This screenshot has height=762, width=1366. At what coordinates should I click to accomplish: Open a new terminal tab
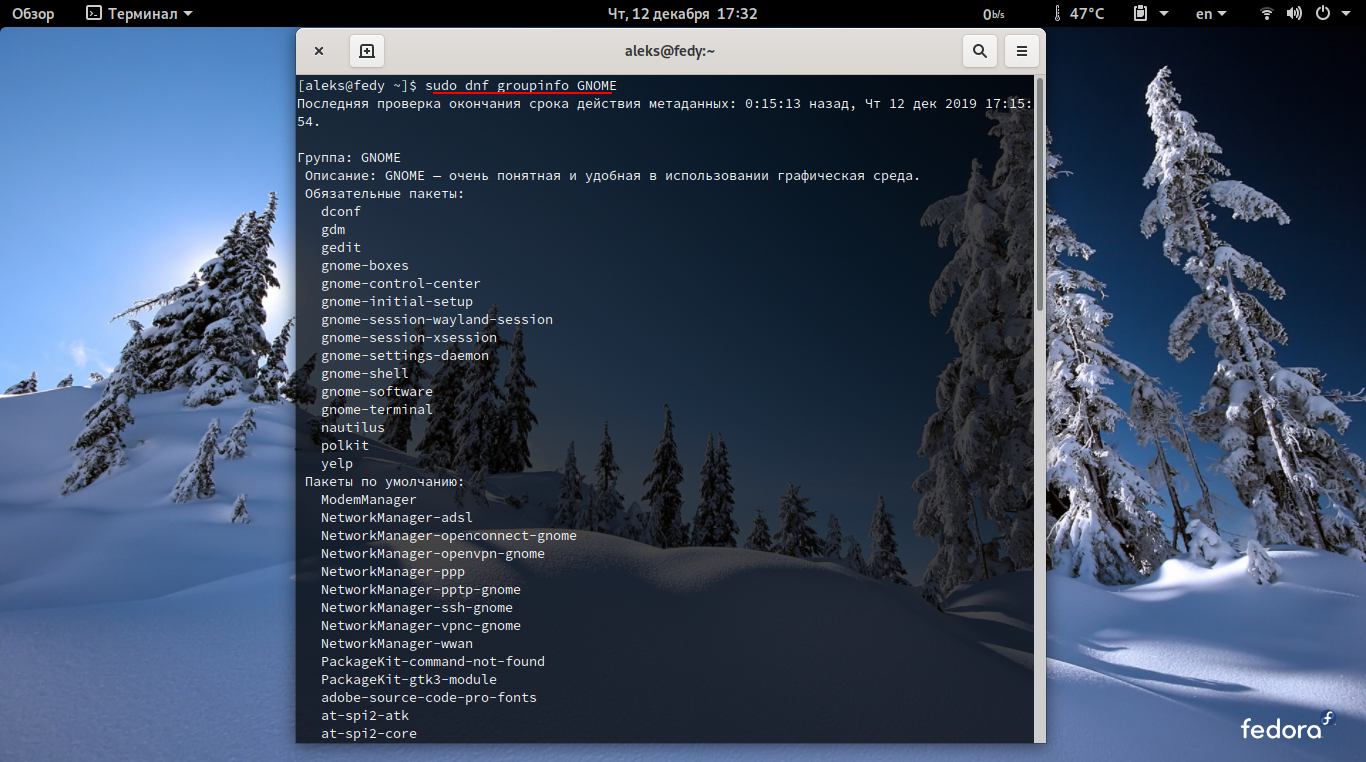point(366,50)
